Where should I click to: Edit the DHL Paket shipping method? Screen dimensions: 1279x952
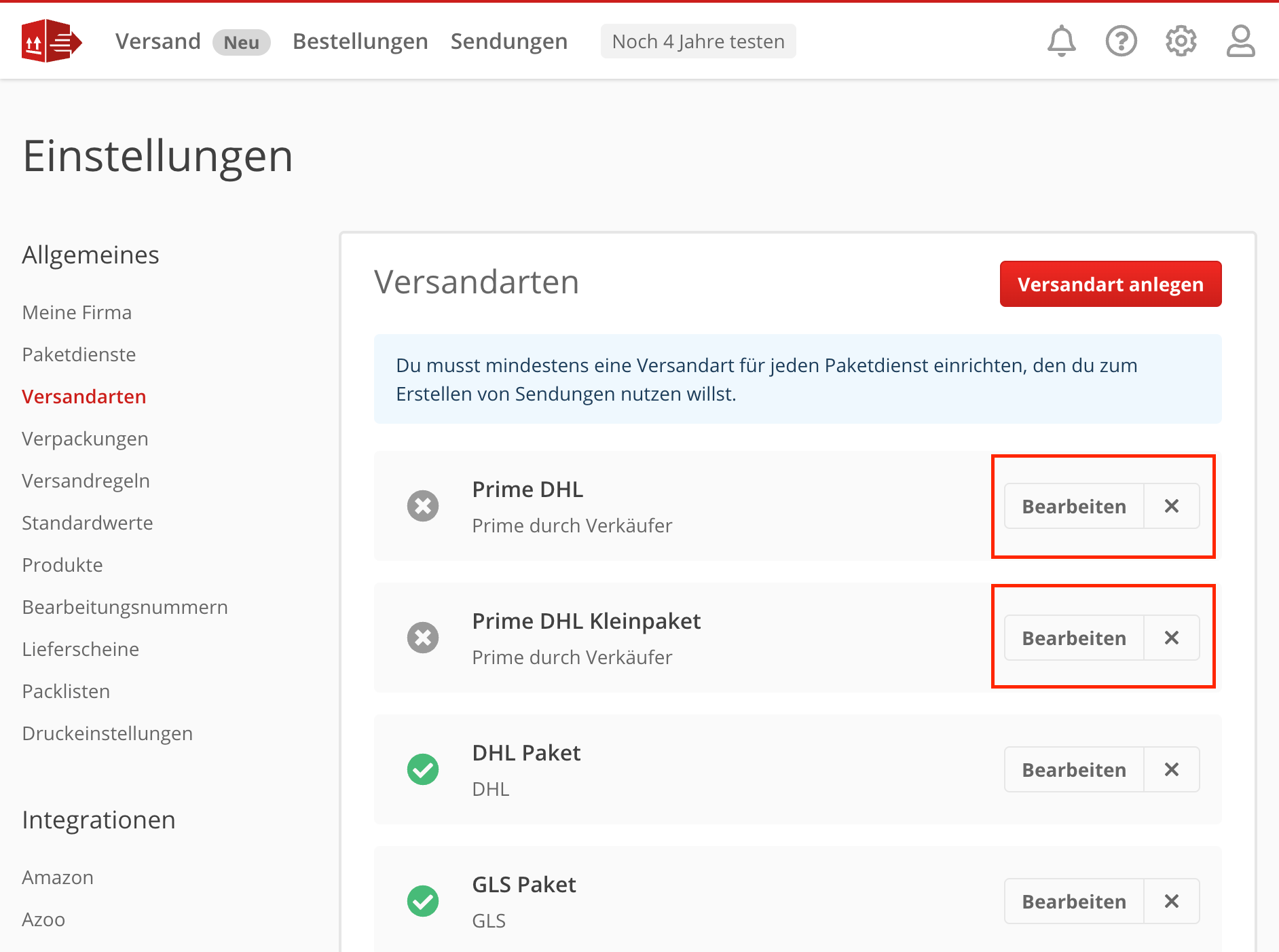[1074, 769]
